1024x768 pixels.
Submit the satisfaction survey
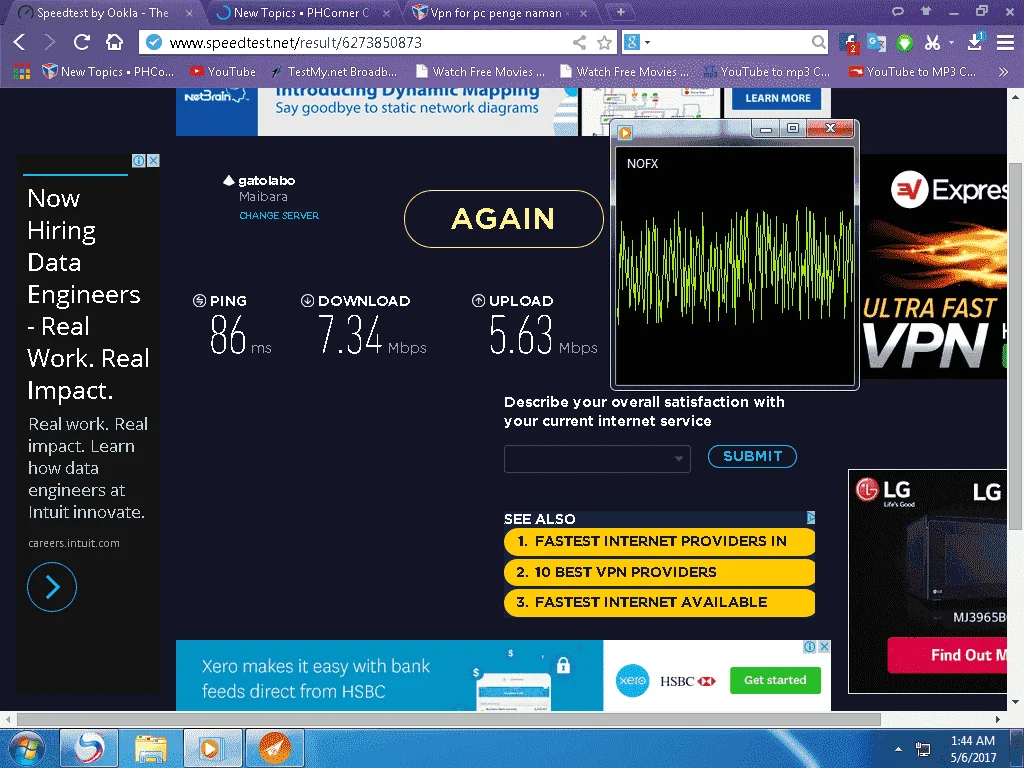(x=752, y=456)
